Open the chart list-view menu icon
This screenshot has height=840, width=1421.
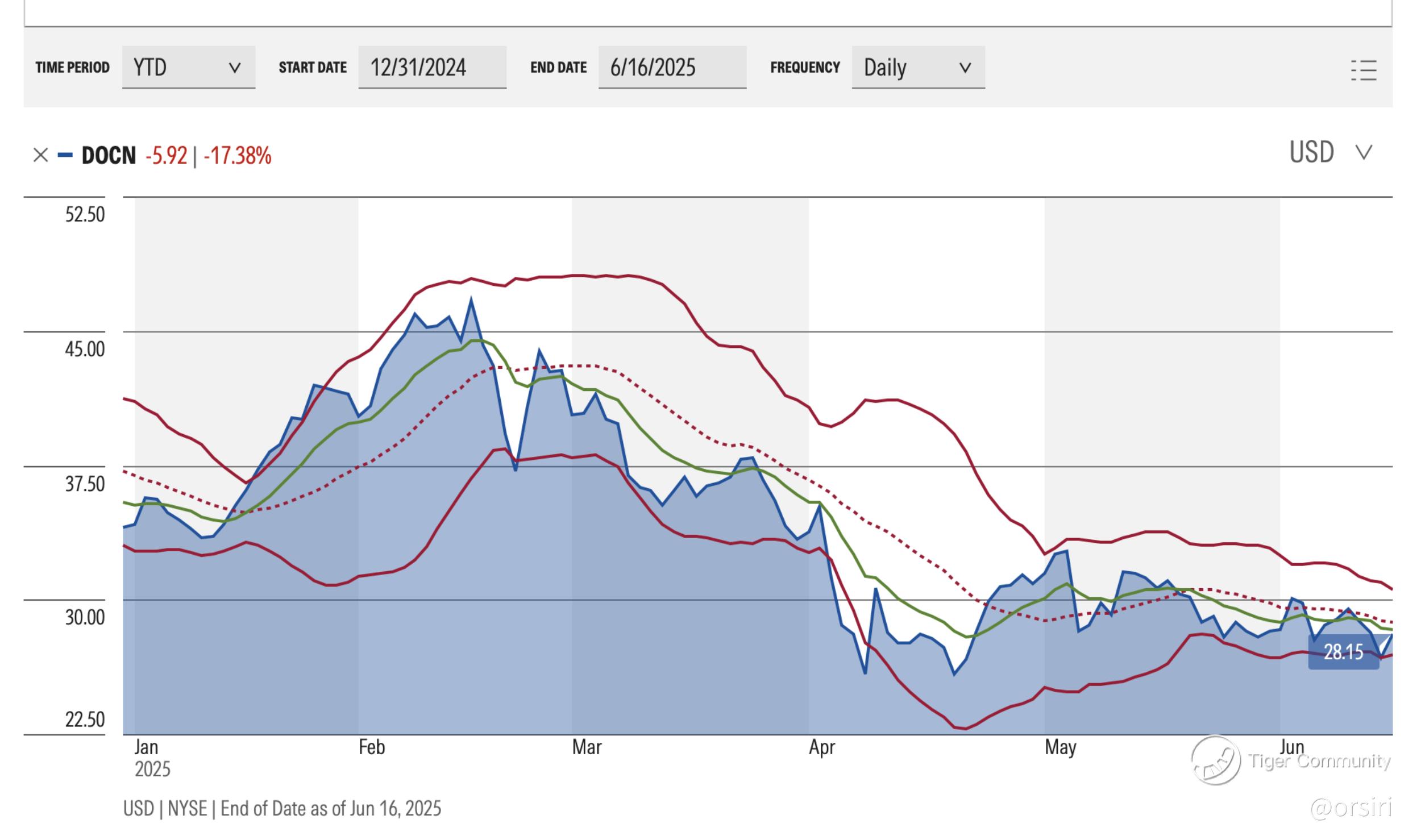1364,70
